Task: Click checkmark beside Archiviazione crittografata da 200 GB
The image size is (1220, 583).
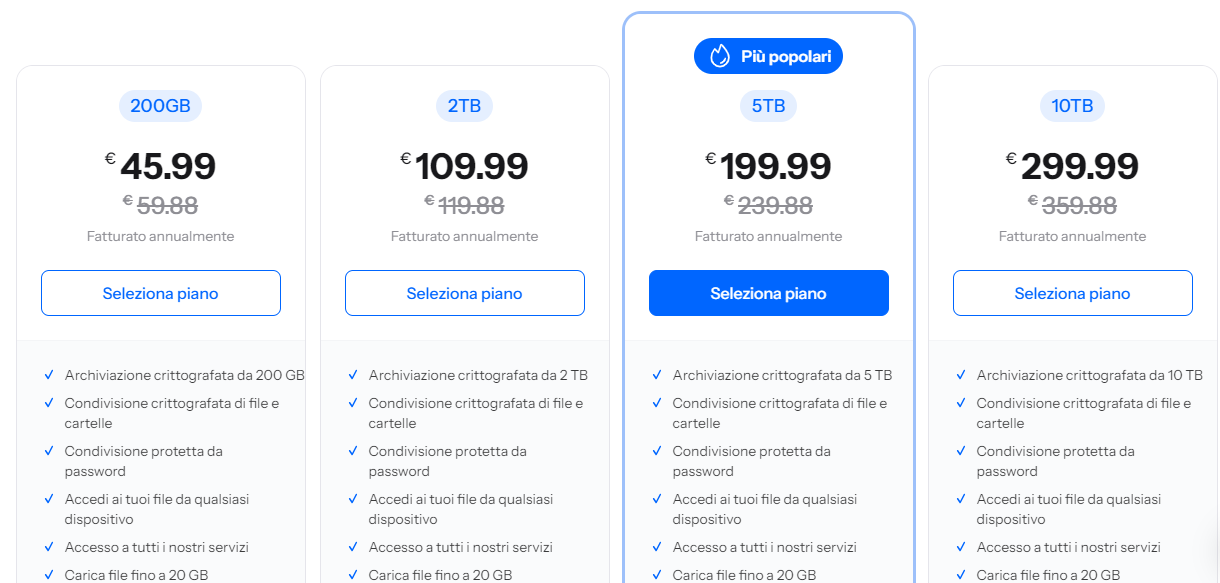Action: click(x=49, y=375)
